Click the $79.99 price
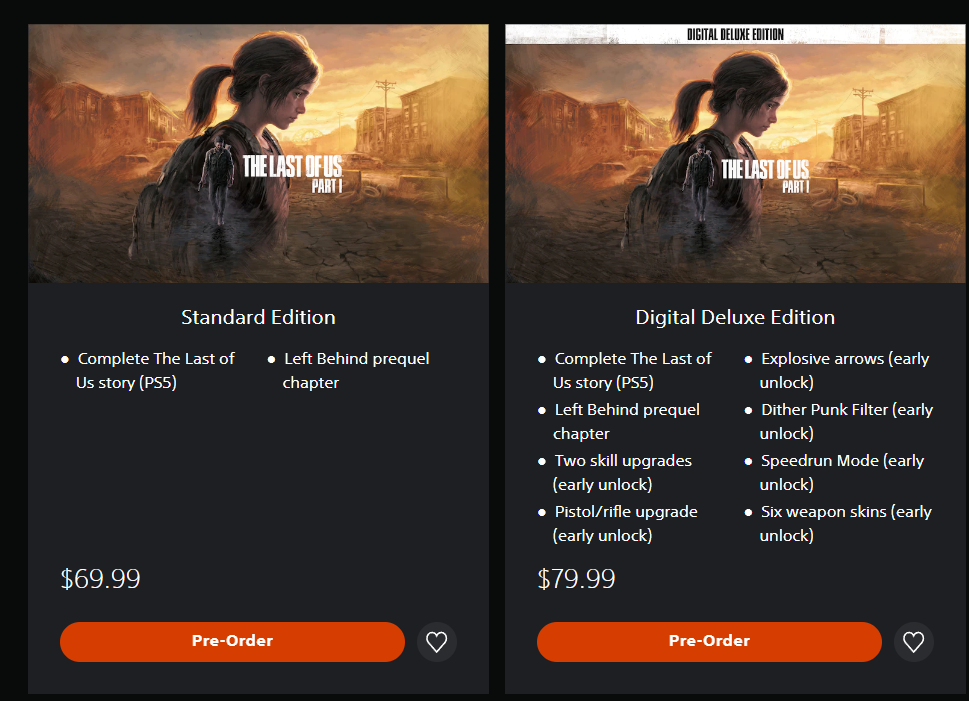 point(577,579)
